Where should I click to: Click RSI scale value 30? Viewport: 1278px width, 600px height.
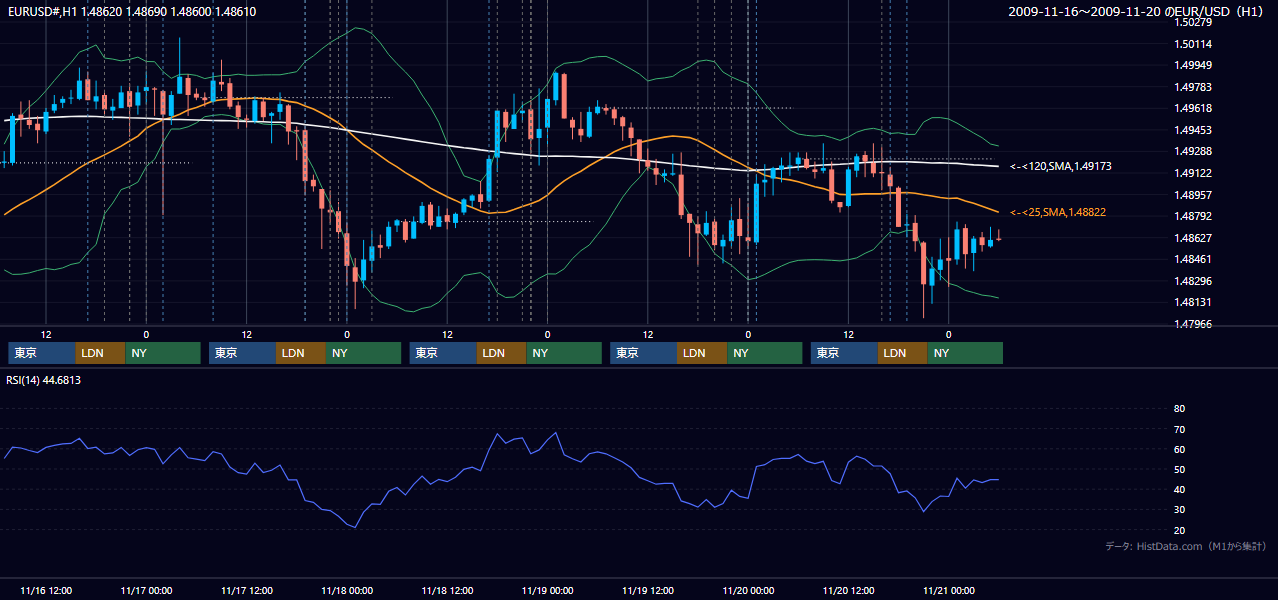pos(1179,509)
